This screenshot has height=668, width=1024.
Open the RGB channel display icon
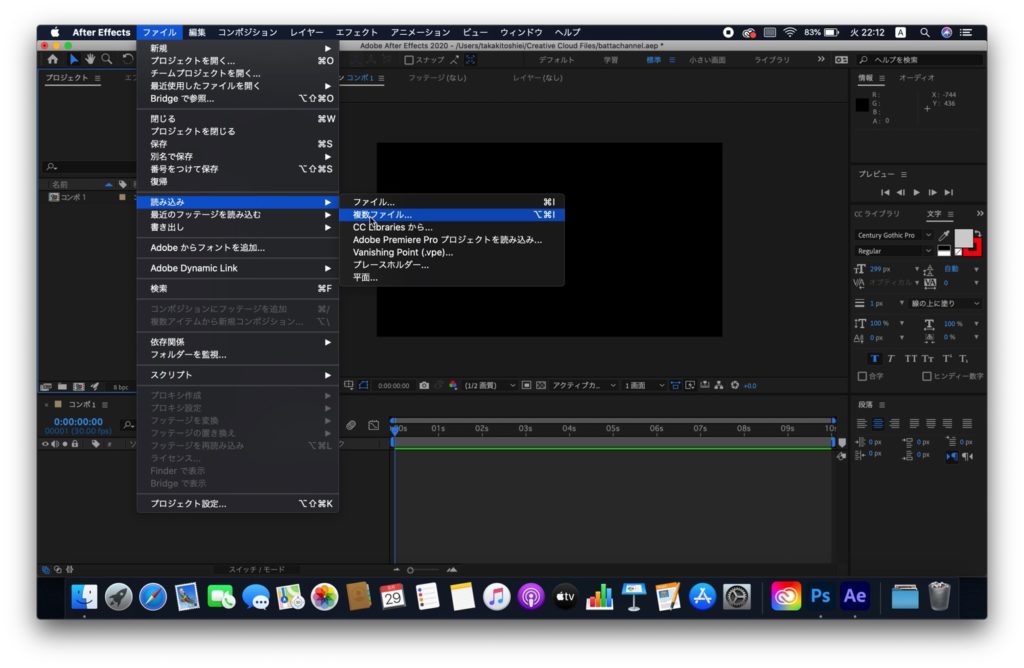pos(453,385)
